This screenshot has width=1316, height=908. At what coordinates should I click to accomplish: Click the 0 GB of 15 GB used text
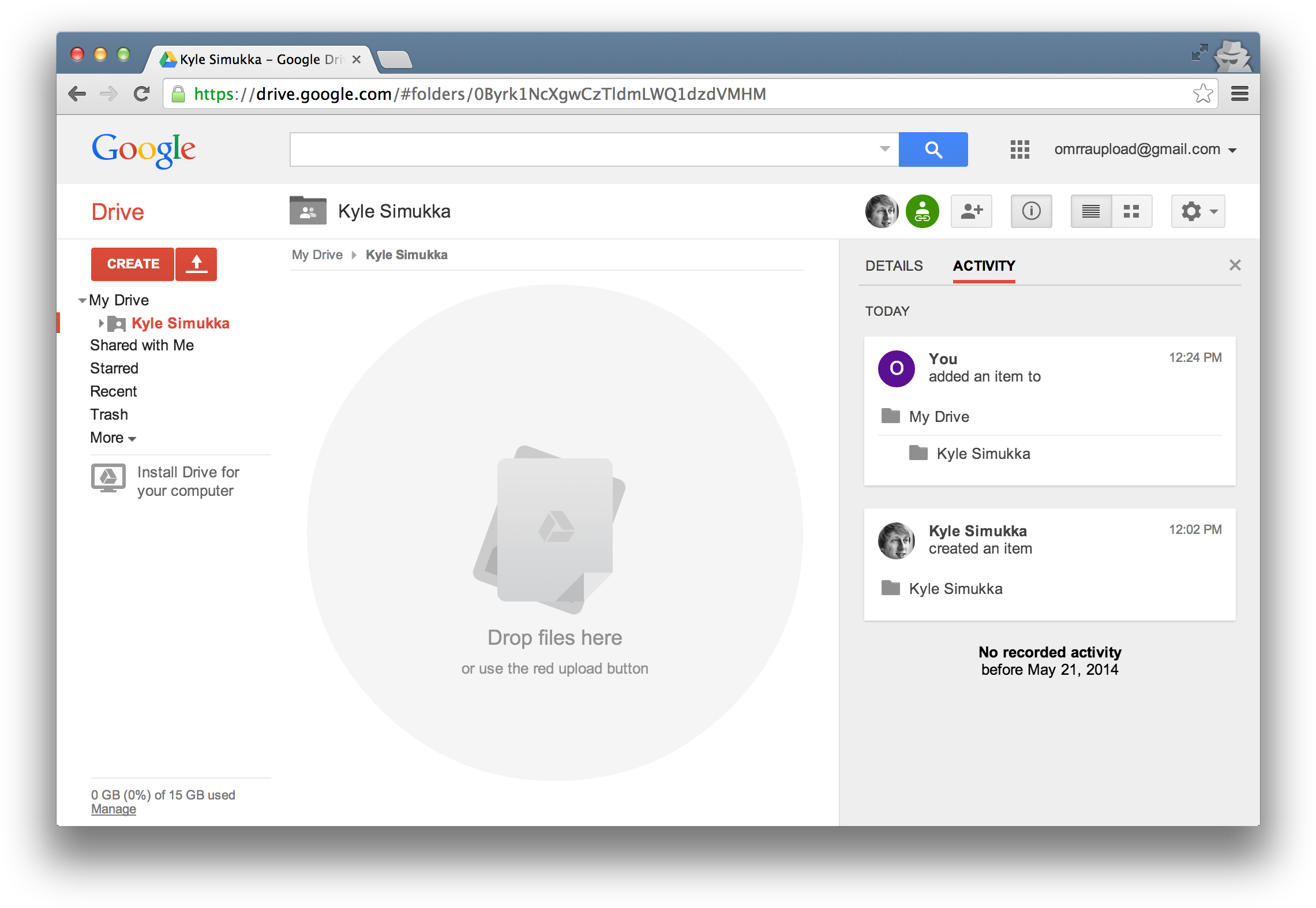(163, 795)
